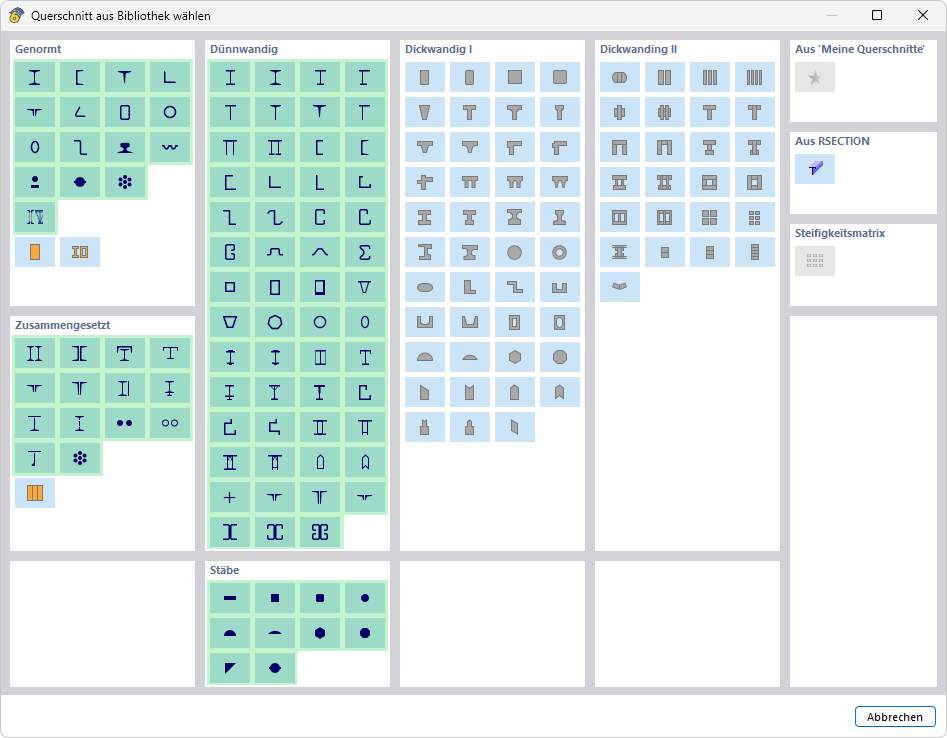Click the Abbrechen button

point(895,717)
